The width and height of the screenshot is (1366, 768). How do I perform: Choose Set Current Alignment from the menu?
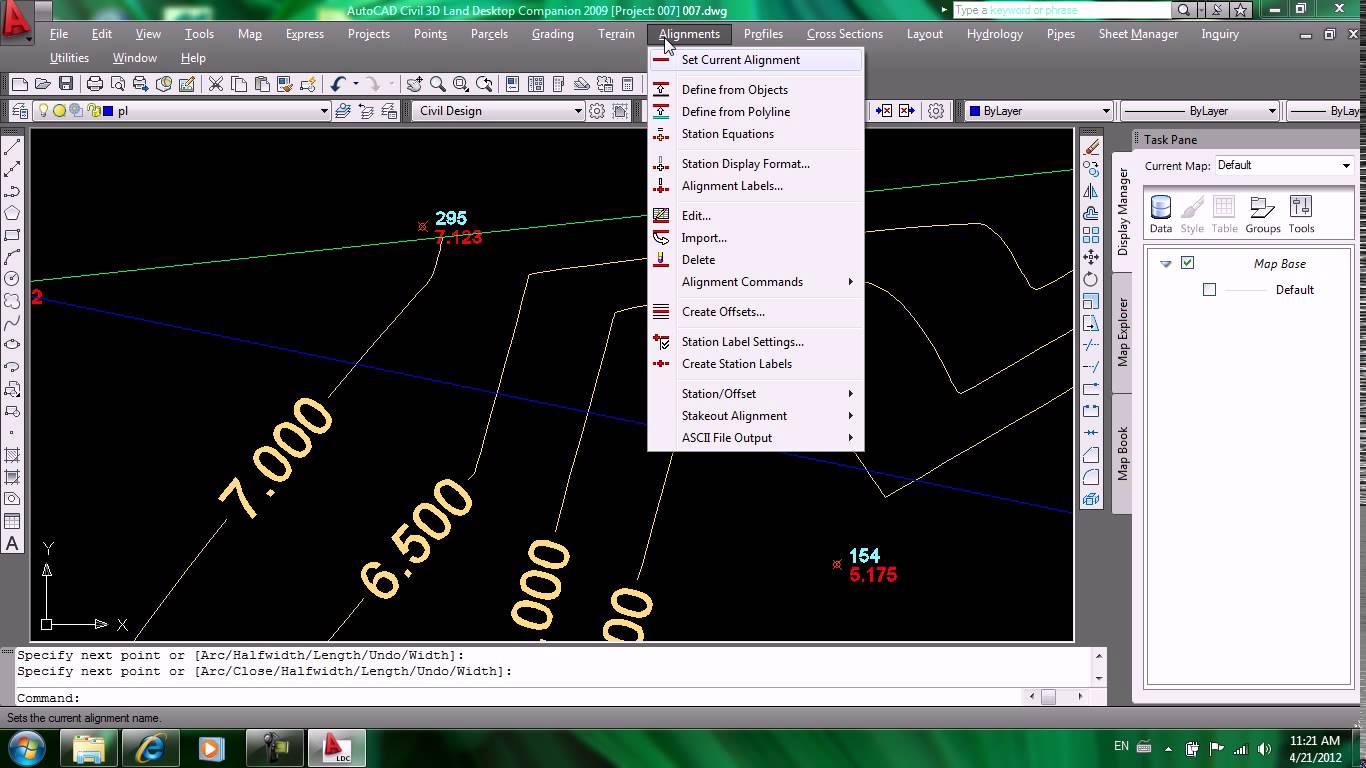point(740,60)
